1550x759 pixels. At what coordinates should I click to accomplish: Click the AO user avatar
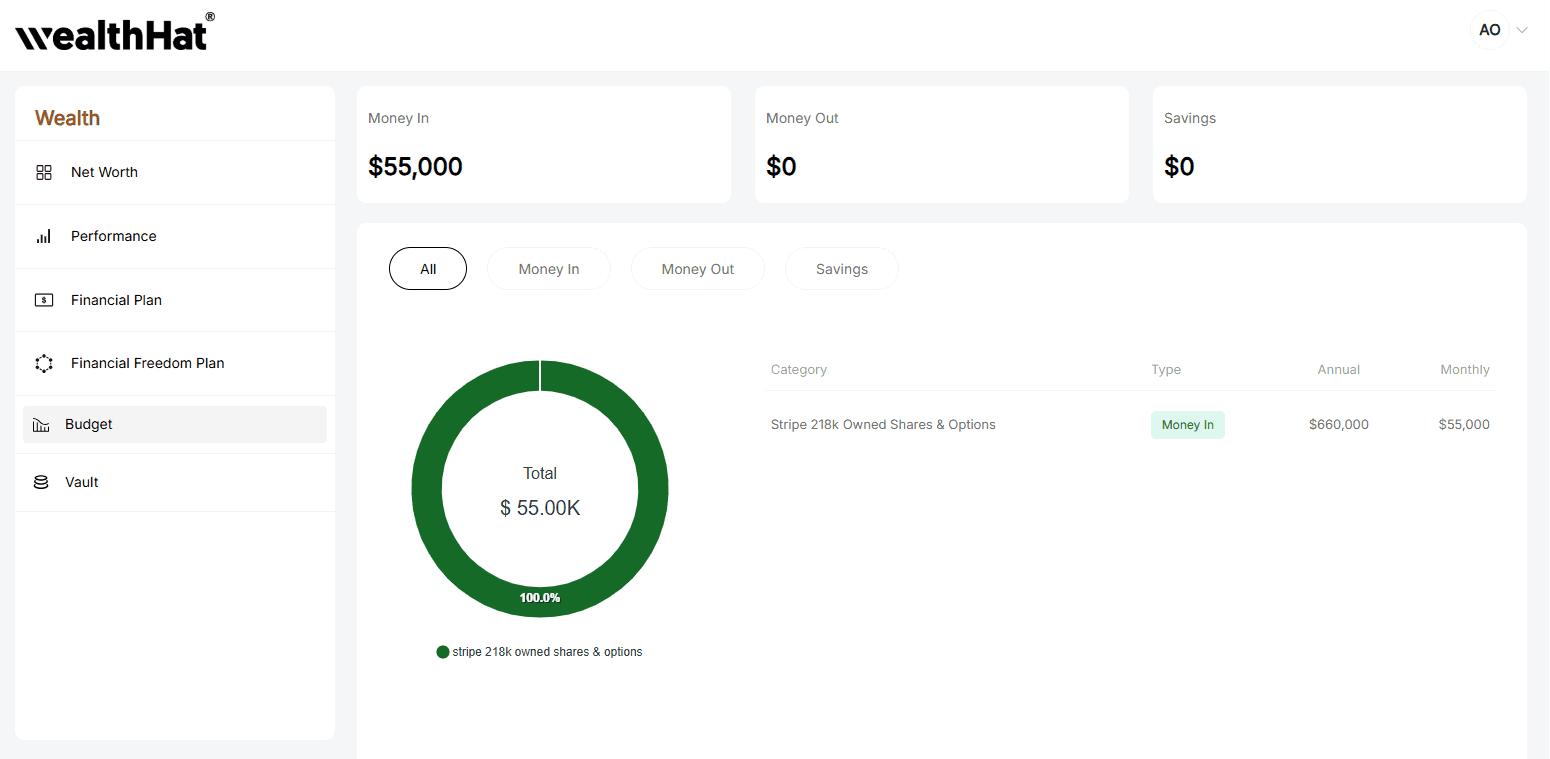pyautogui.click(x=1490, y=30)
